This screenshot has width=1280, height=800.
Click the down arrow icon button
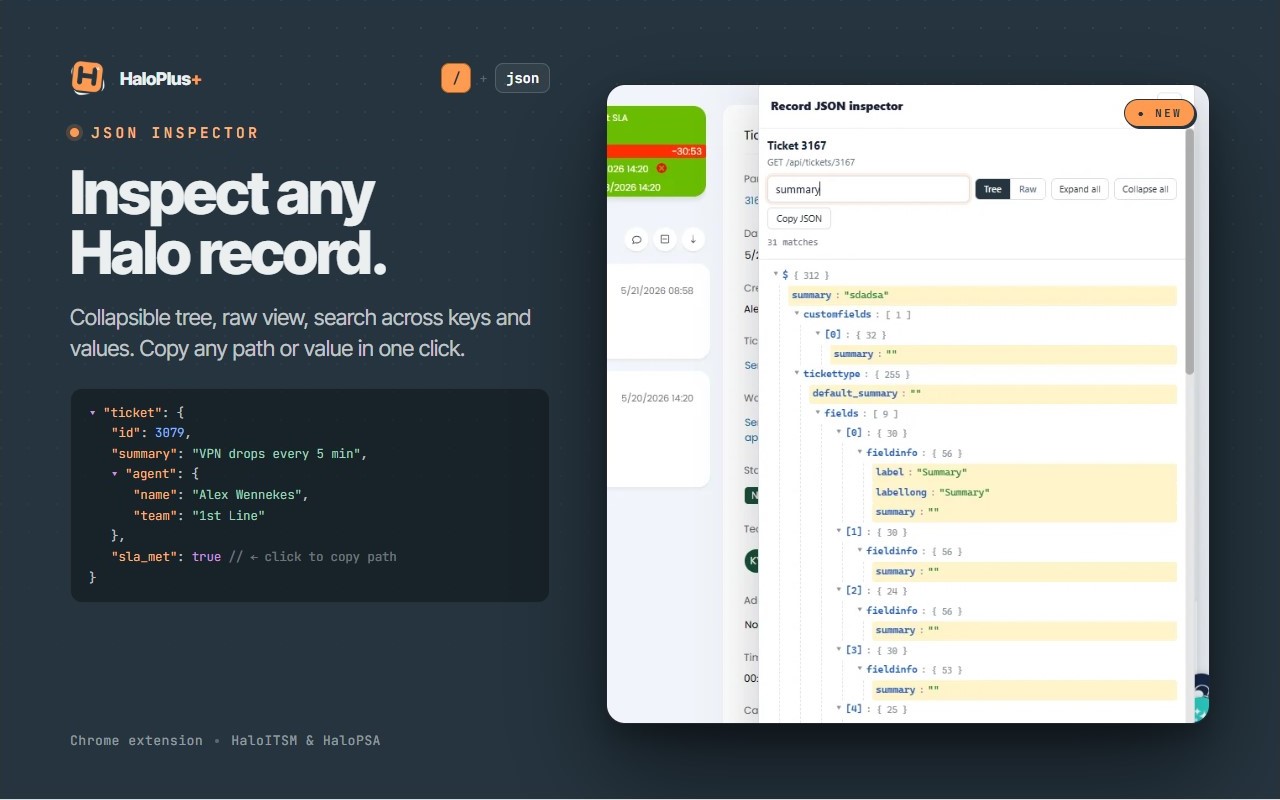tap(692, 239)
